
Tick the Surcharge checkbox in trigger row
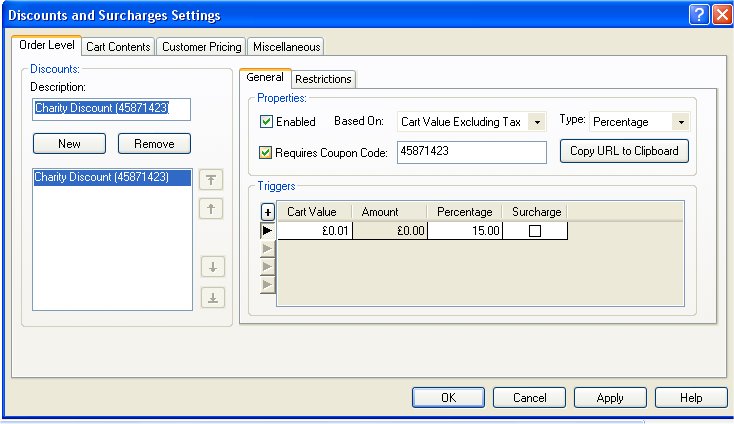coord(534,231)
